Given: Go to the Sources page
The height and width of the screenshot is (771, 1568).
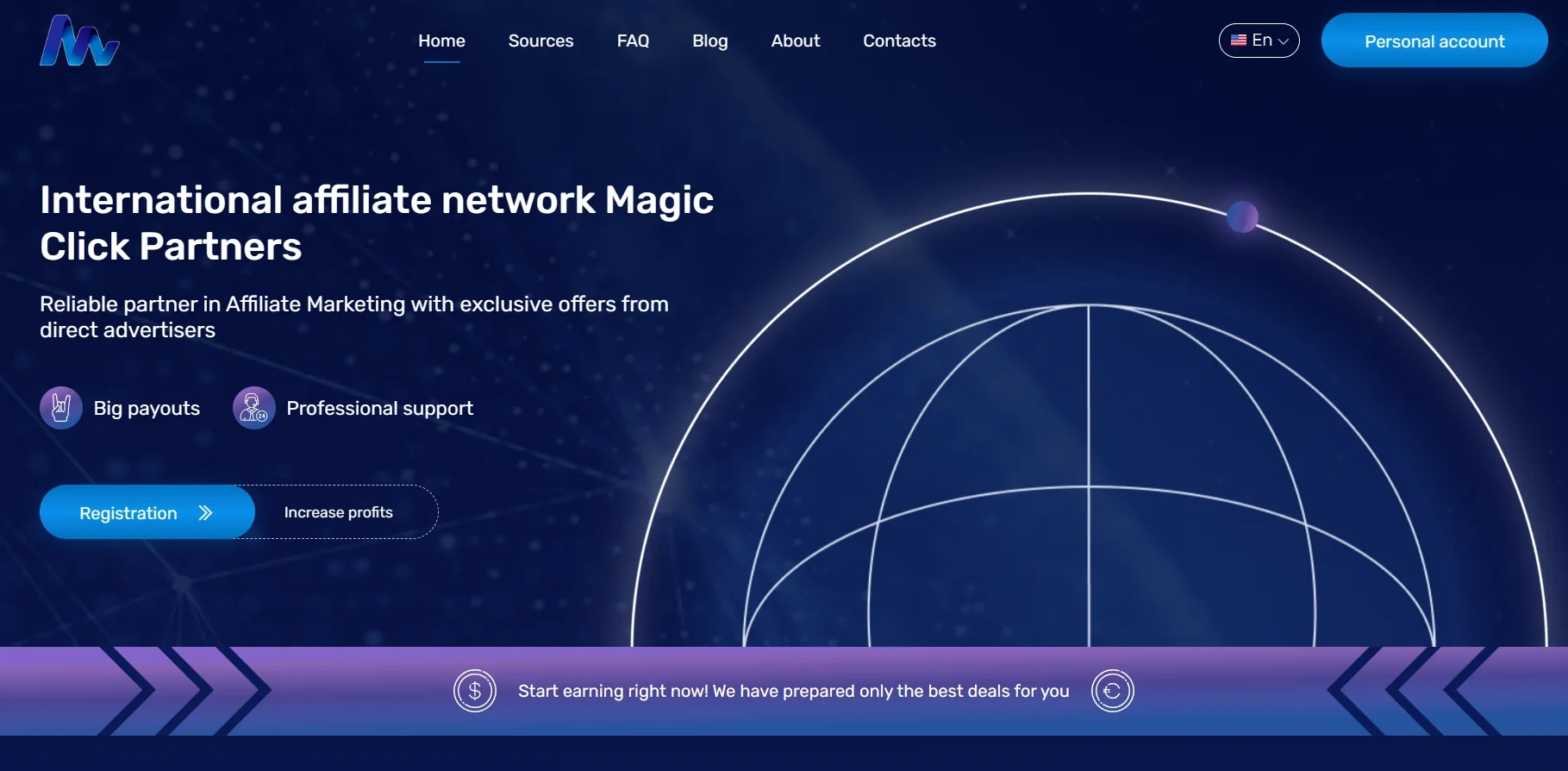Looking at the screenshot, I should 540,41.
